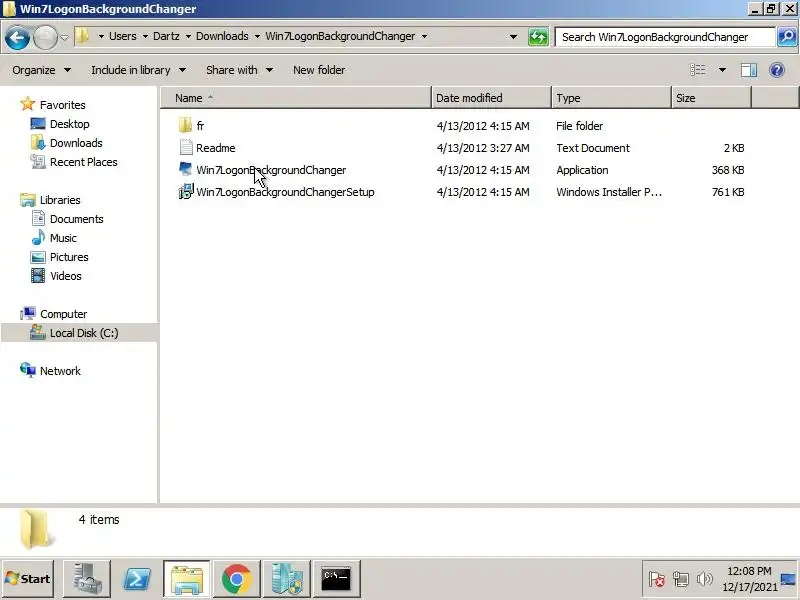Screen dimensions: 800x600
Task: Open Downloads under Favorites
Action: (76, 143)
